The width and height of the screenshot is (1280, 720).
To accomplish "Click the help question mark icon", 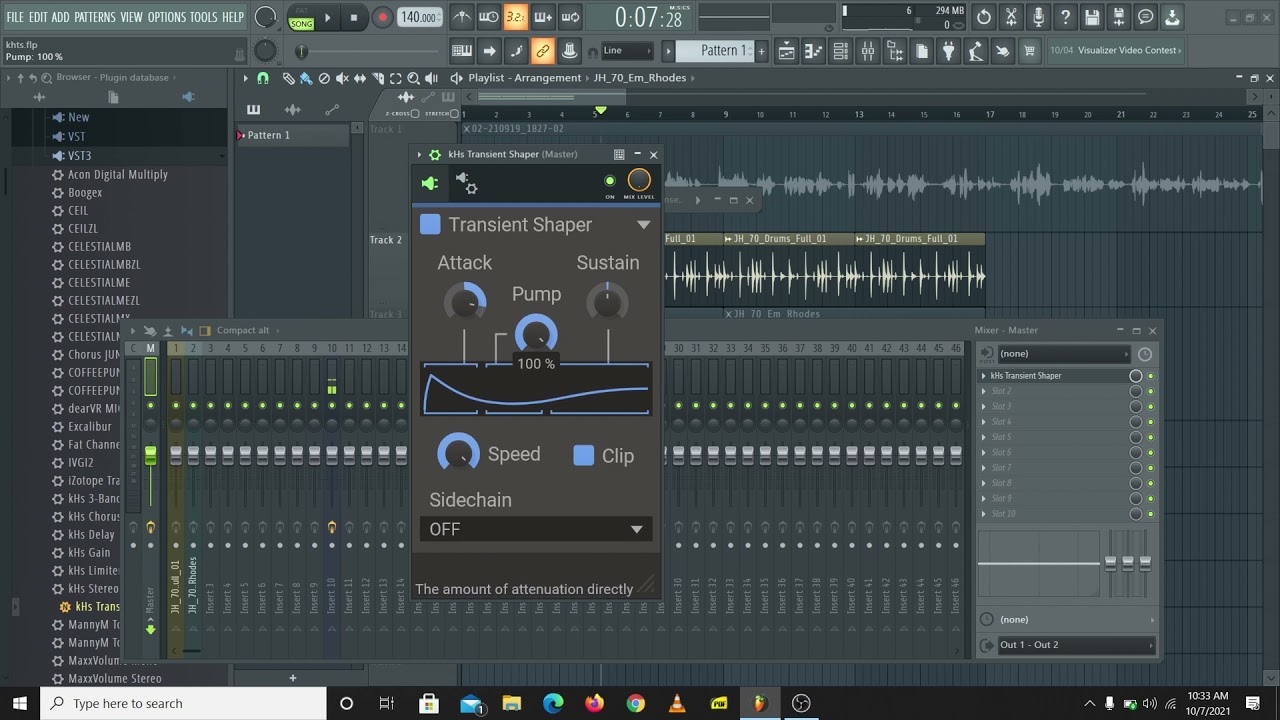I will pos(1065,17).
